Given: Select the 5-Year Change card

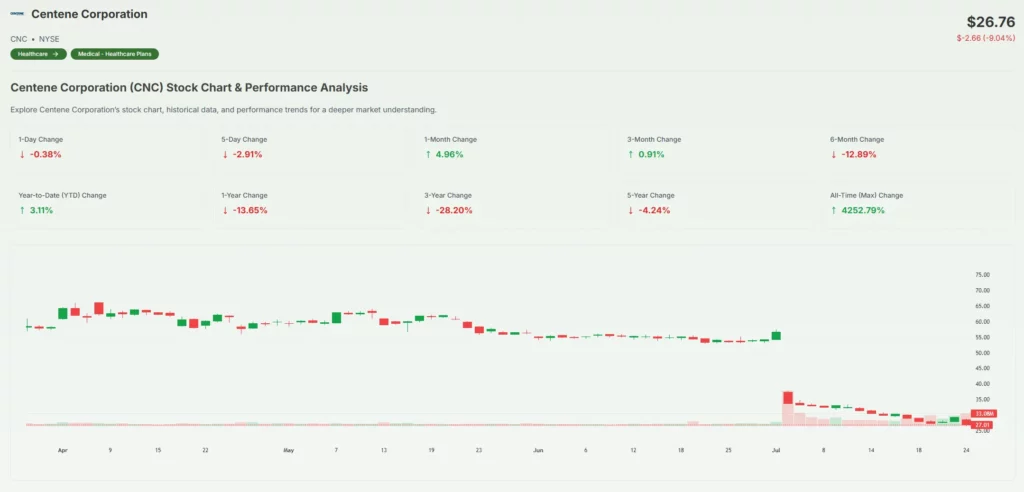Looking at the screenshot, I should (720, 203).
